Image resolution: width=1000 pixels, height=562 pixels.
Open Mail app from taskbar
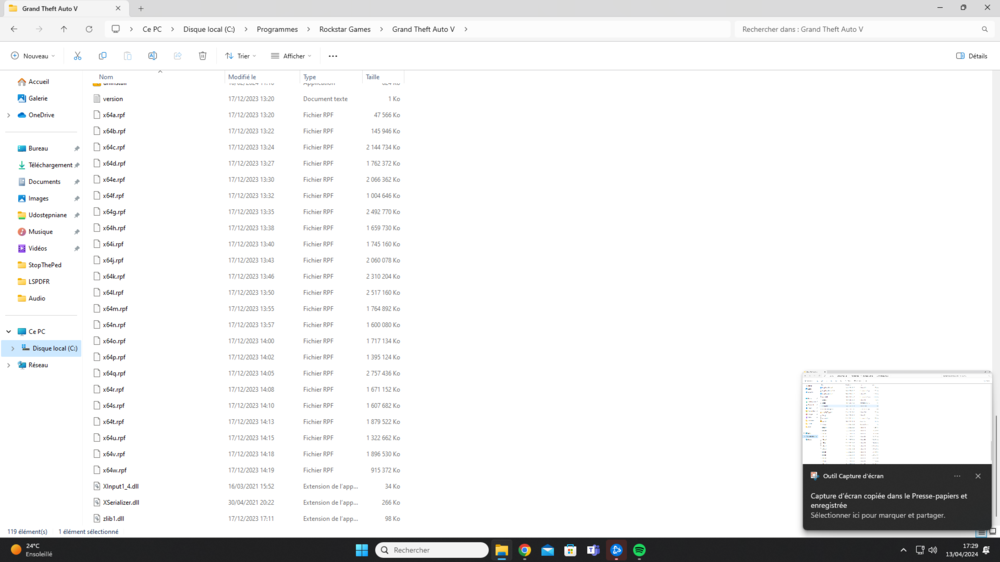click(548, 550)
